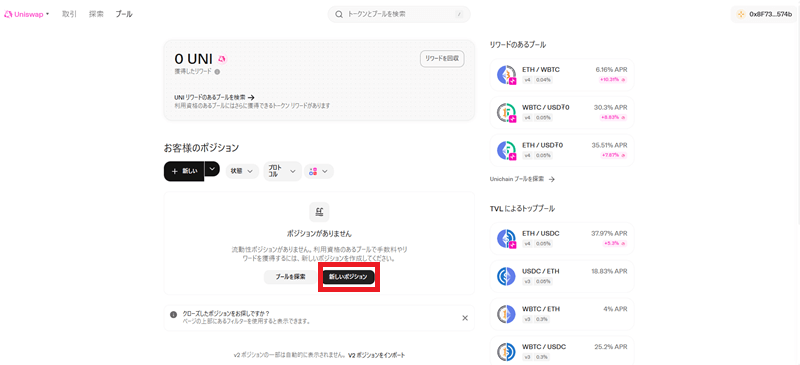The height and width of the screenshot is (365, 800).
Task: Open the 状態 filter dropdown
Action: (x=242, y=172)
